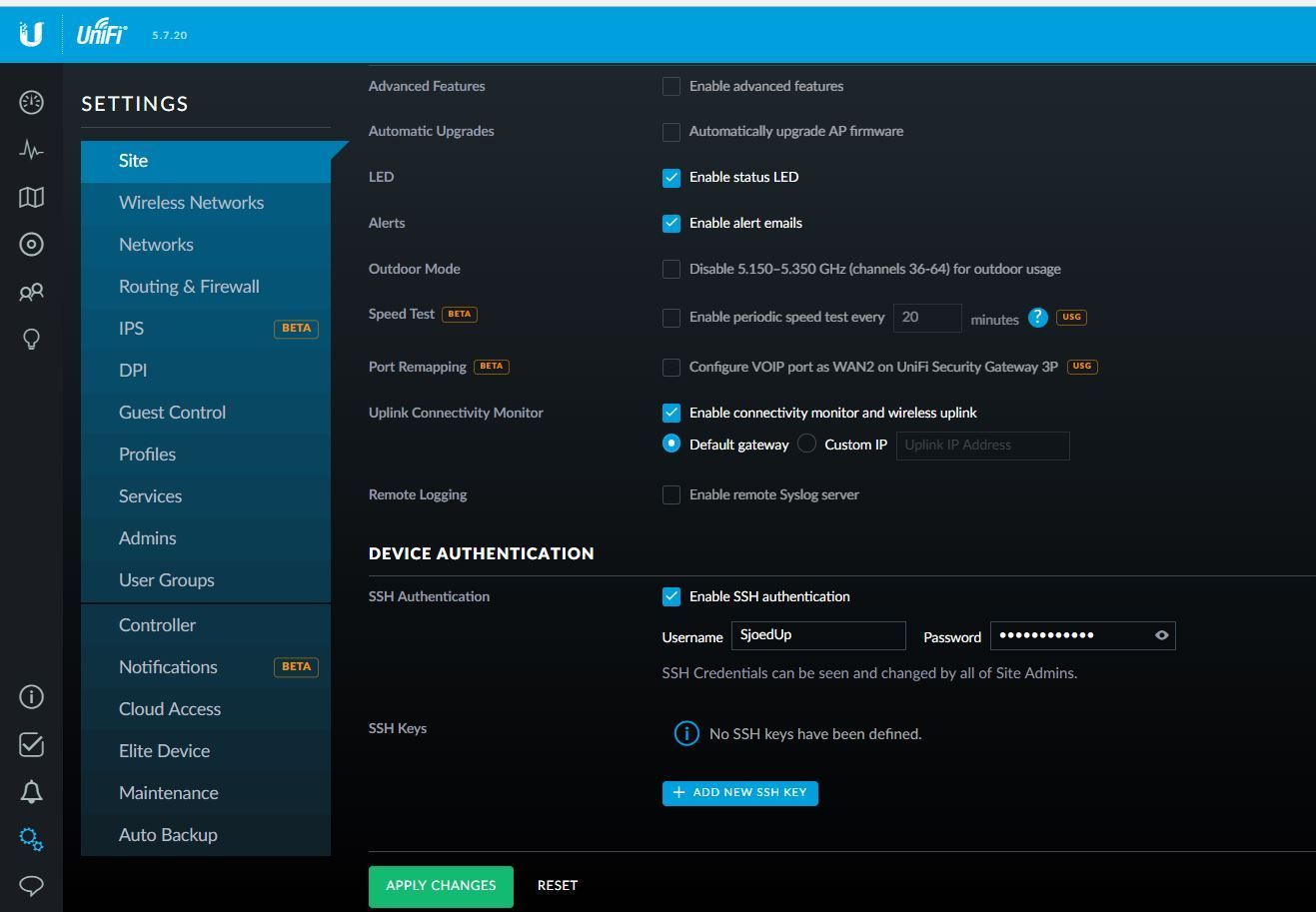Enable automatic AP firmware upgrades
The height and width of the screenshot is (912, 1316).
click(671, 132)
